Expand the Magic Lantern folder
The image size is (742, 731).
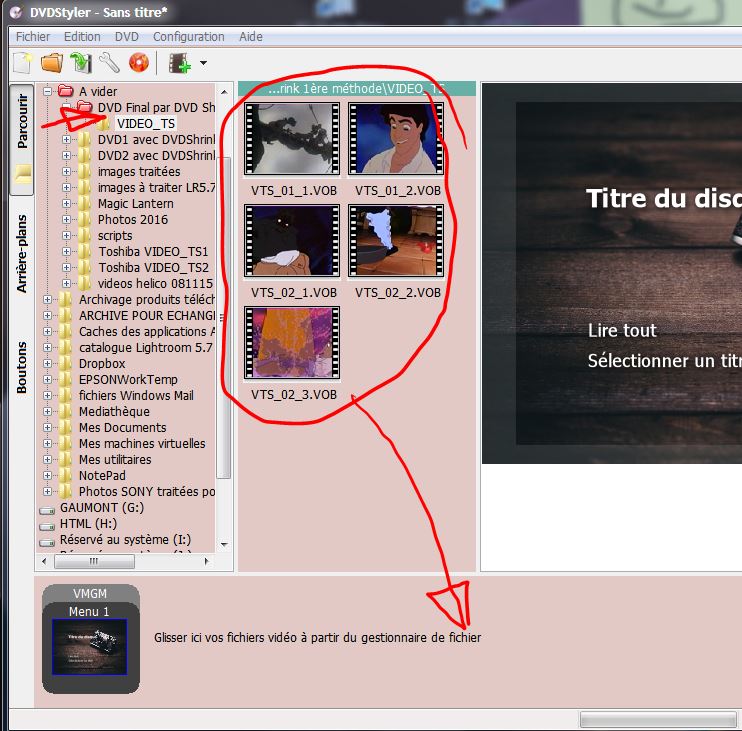[66, 203]
